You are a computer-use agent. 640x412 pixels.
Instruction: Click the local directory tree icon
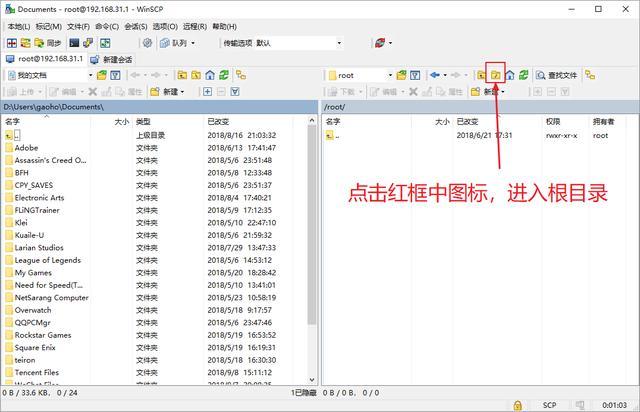coord(241,75)
